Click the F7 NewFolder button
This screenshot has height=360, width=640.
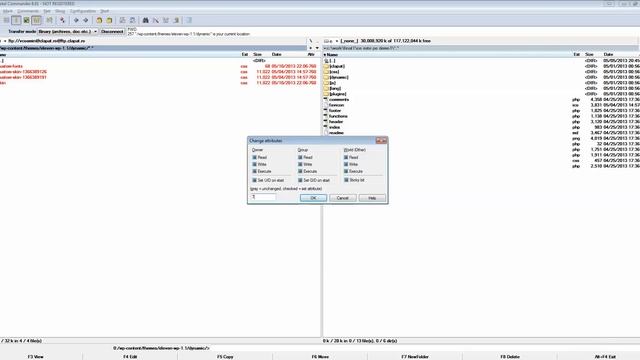415,356
